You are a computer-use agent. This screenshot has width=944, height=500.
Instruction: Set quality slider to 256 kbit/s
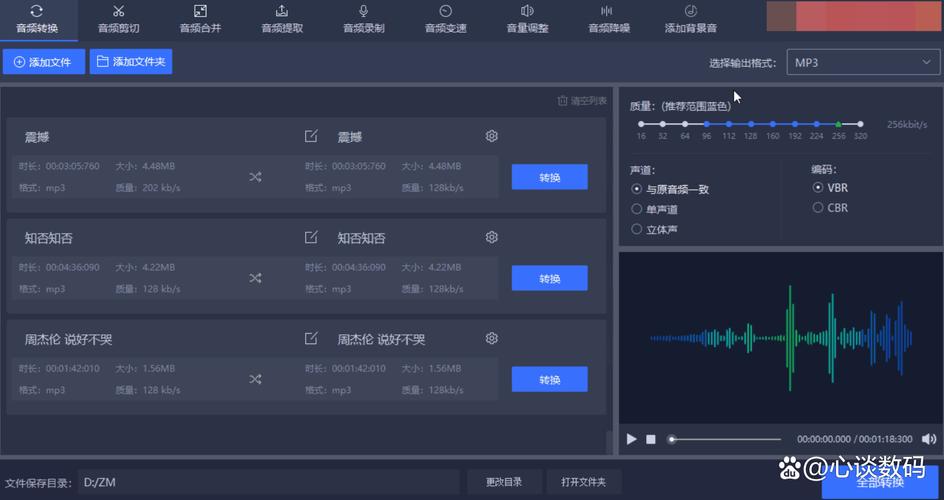[838, 124]
